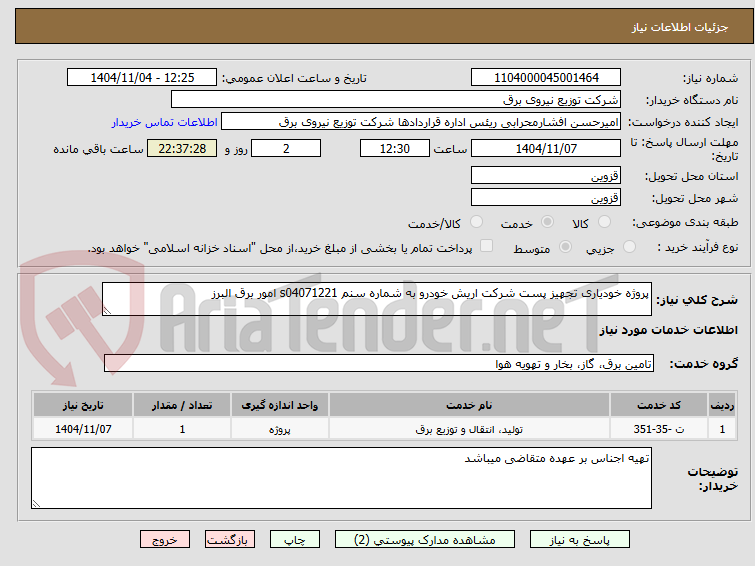Open the اطلاعات تماس خریدار link
This screenshot has height=566, width=755.
point(165,122)
